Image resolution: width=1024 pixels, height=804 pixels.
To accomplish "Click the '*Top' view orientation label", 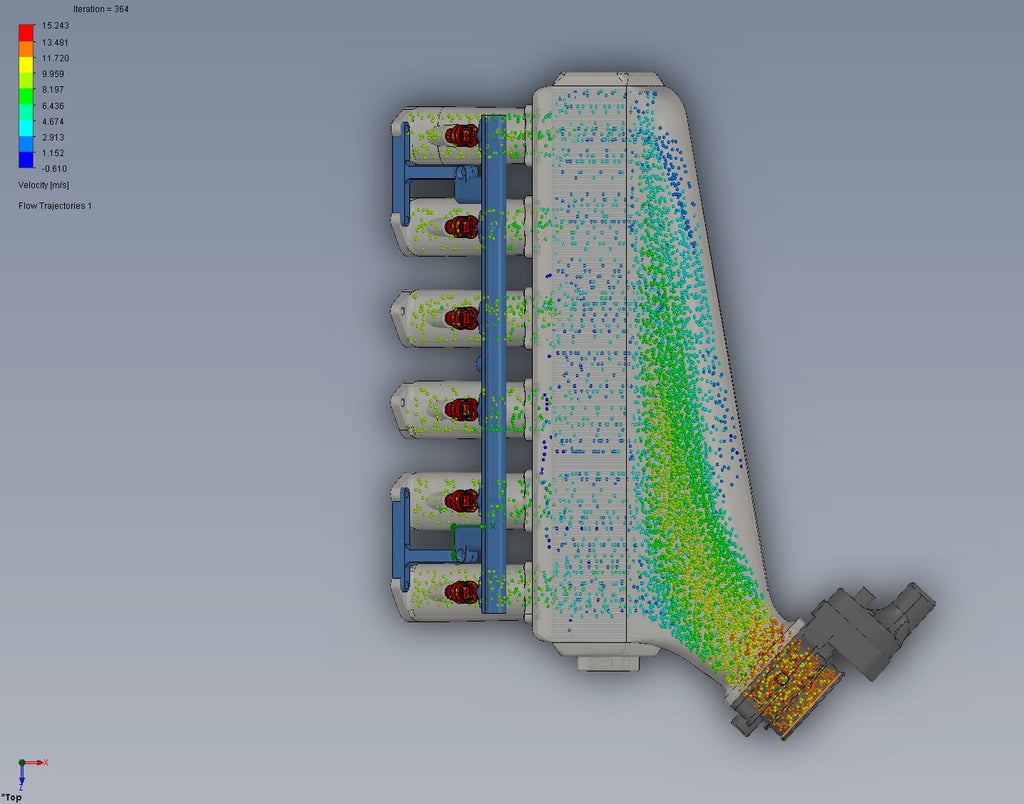I will pyautogui.click(x=12, y=797).
